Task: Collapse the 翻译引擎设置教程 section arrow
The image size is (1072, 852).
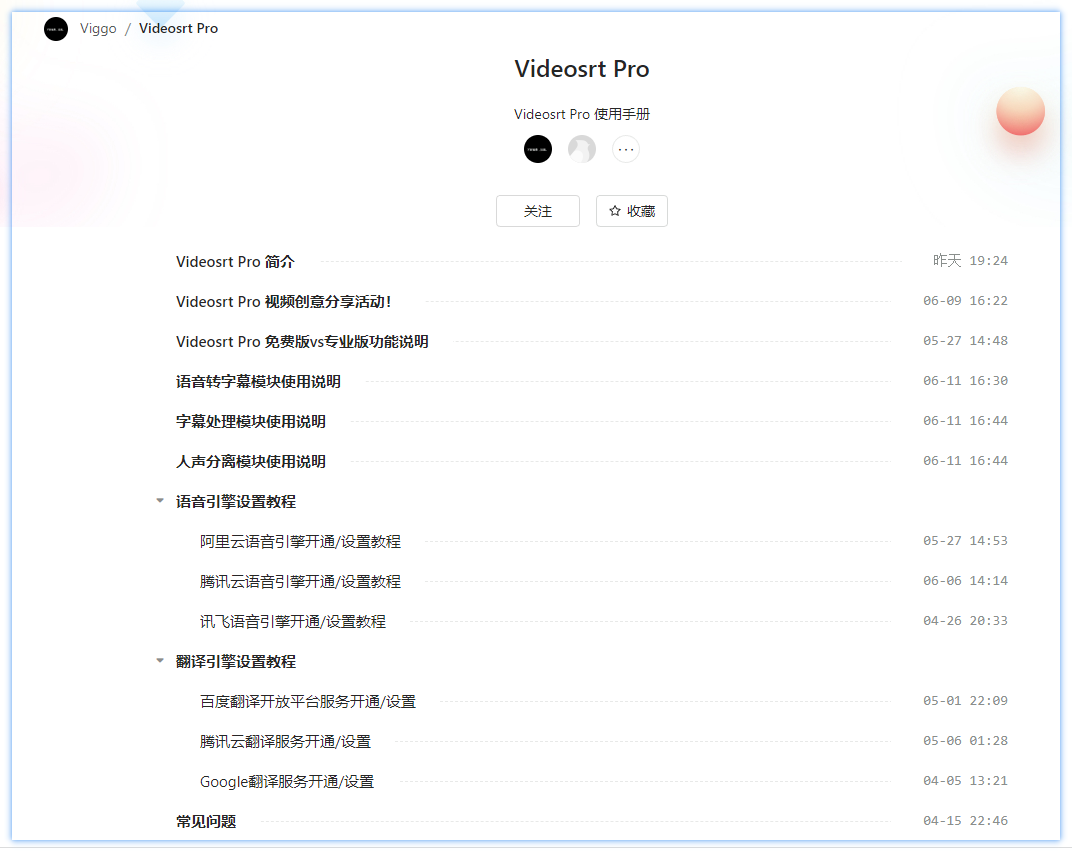Action: [x=160, y=661]
